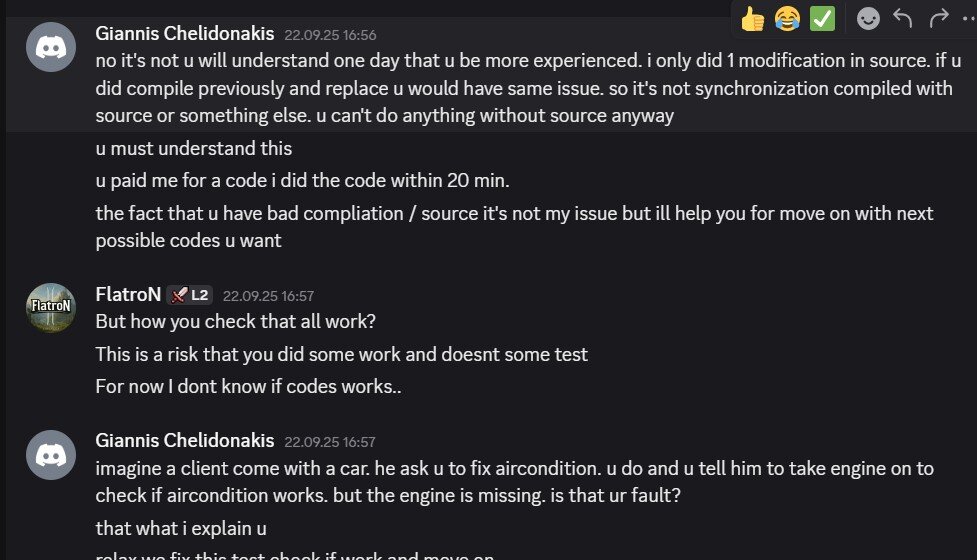React with the green check mark emoji

[x=822, y=19]
